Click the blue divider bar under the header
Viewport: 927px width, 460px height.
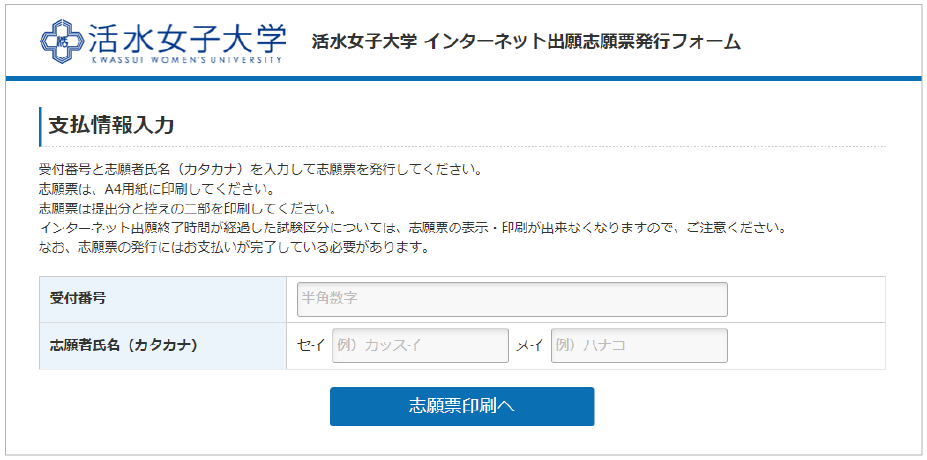coord(463,77)
